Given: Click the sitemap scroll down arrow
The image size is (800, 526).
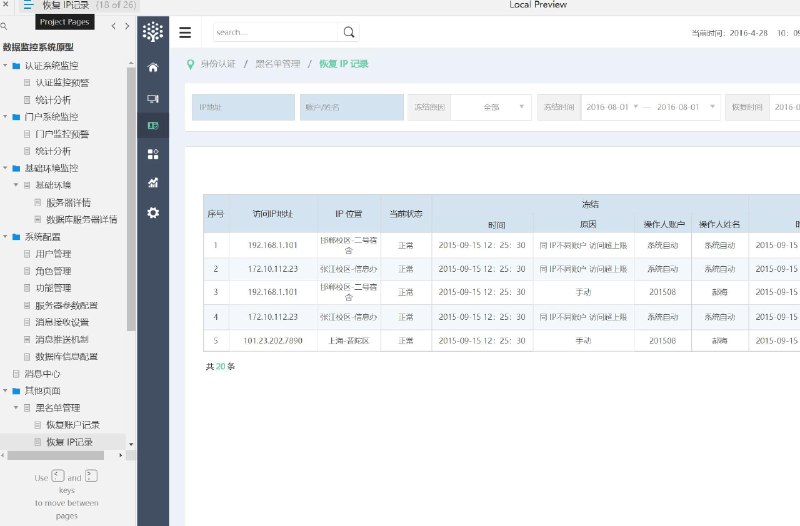Looking at the screenshot, I should point(131,444).
